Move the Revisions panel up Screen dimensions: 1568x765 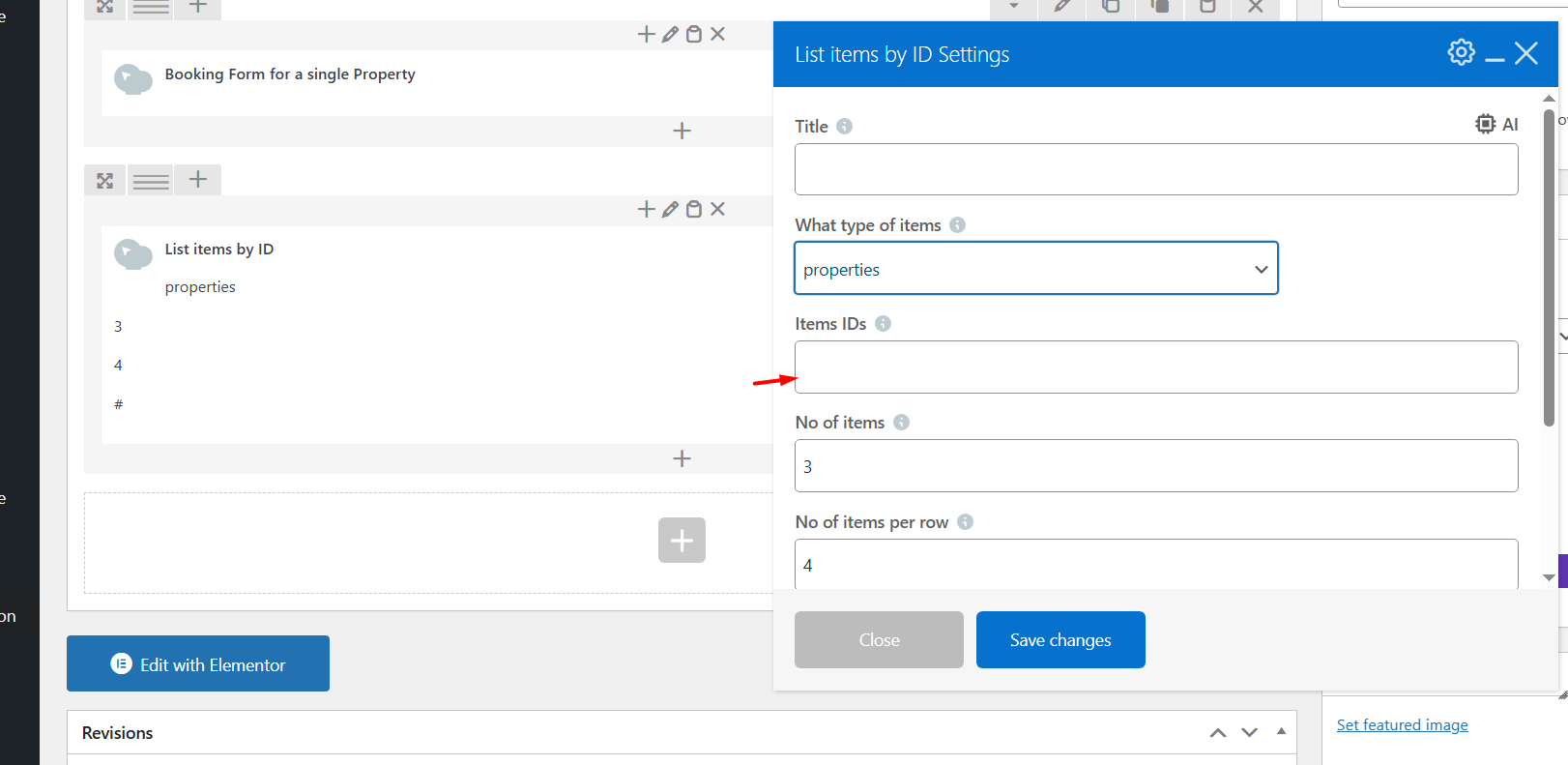[x=1218, y=733]
